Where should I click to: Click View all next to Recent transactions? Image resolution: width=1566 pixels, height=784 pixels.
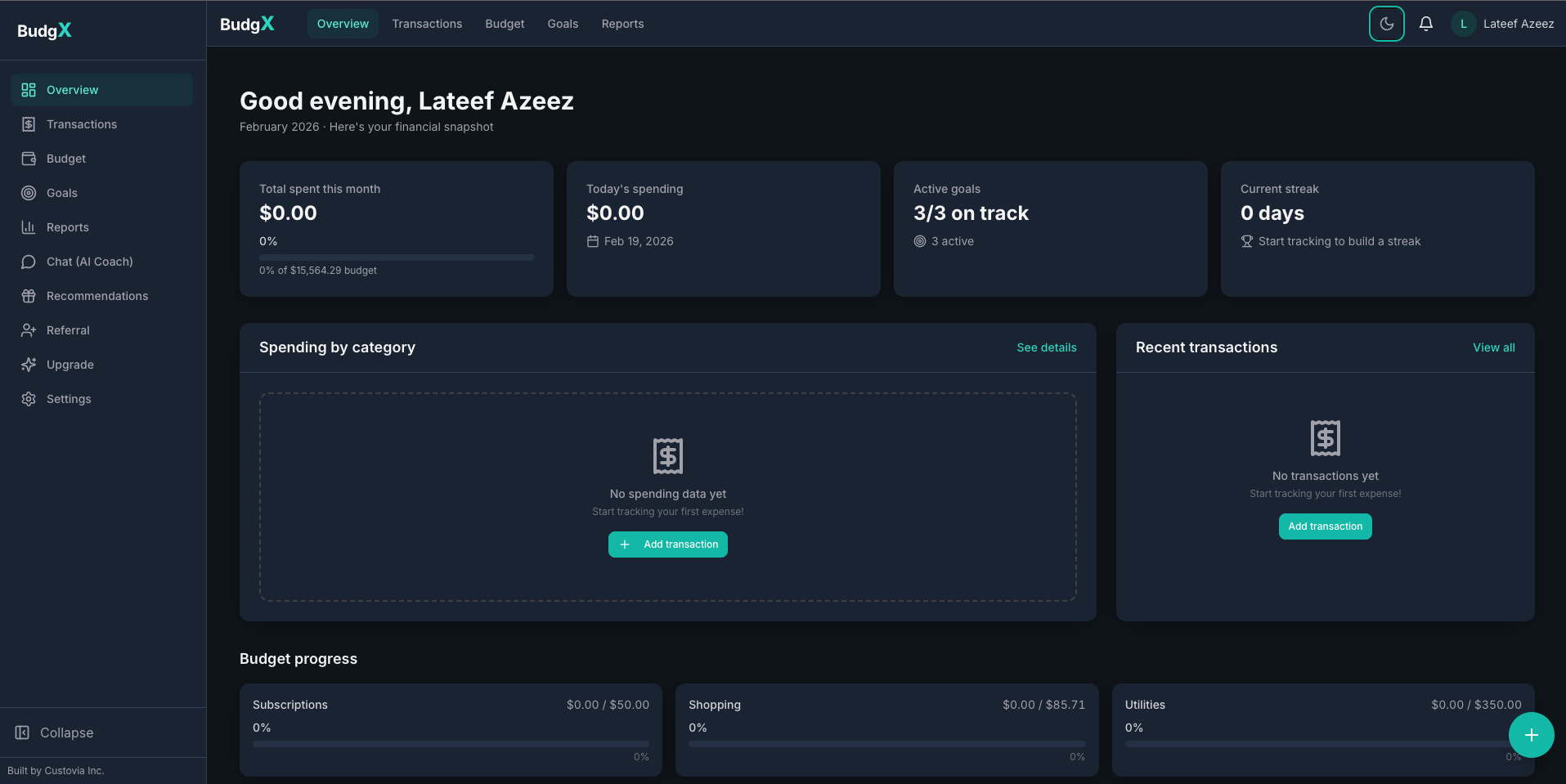pyautogui.click(x=1493, y=347)
